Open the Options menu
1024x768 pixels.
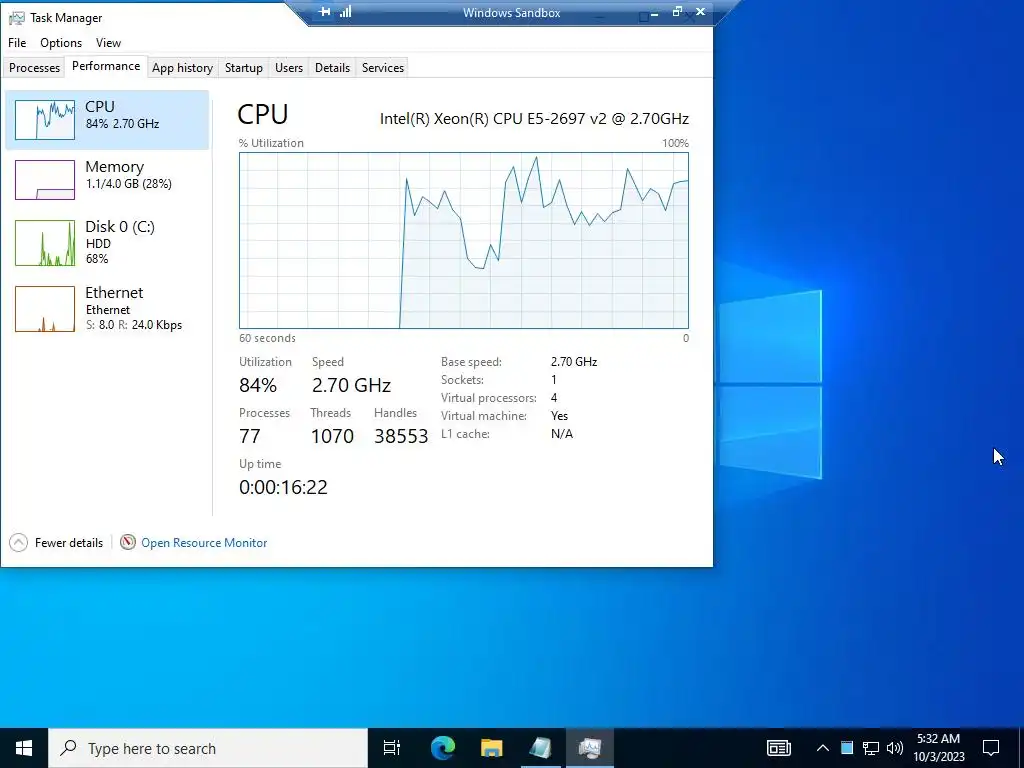pos(61,42)
